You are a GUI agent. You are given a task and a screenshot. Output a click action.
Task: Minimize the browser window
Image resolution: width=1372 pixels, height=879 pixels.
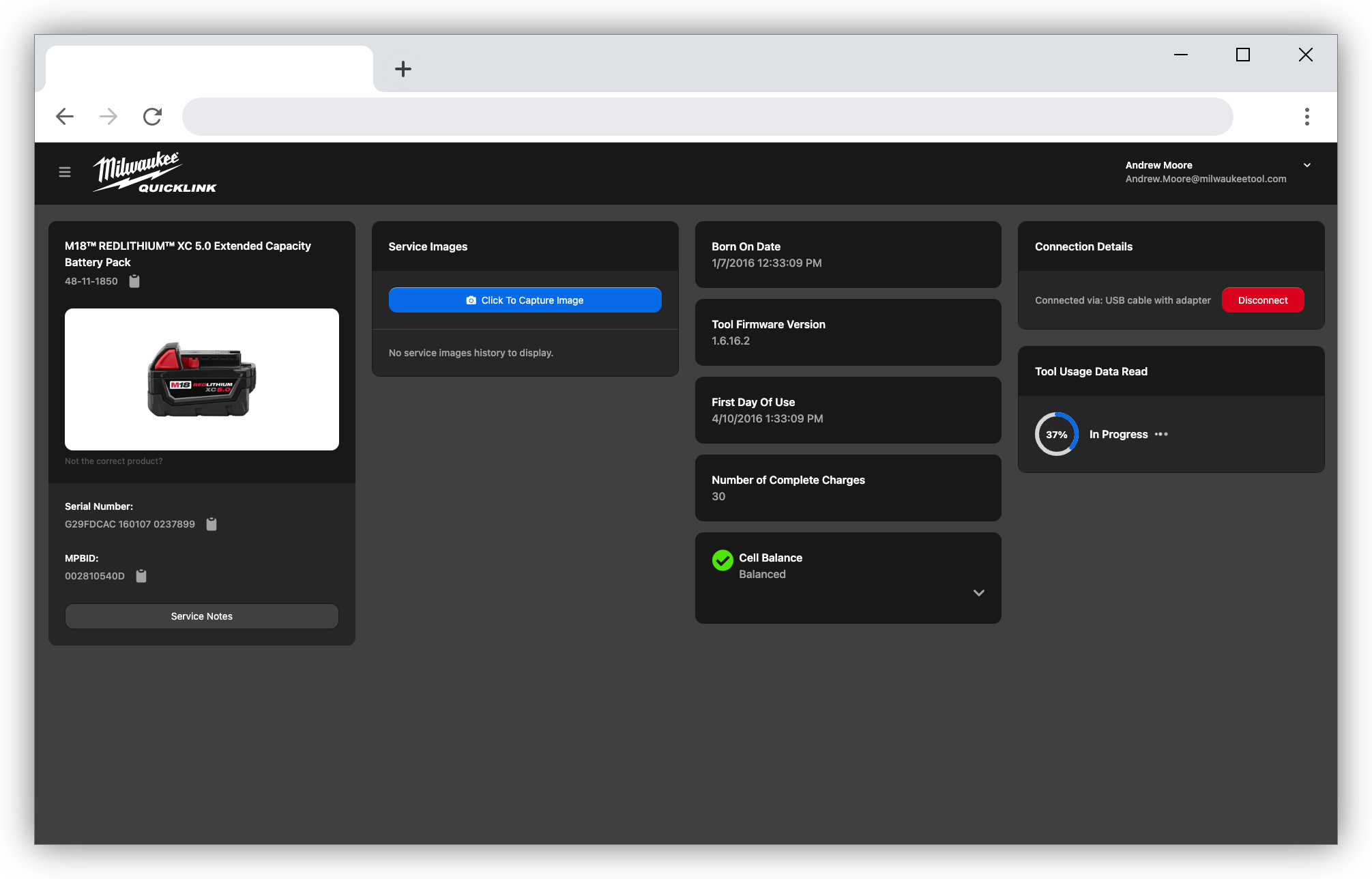coord(1181,55)
